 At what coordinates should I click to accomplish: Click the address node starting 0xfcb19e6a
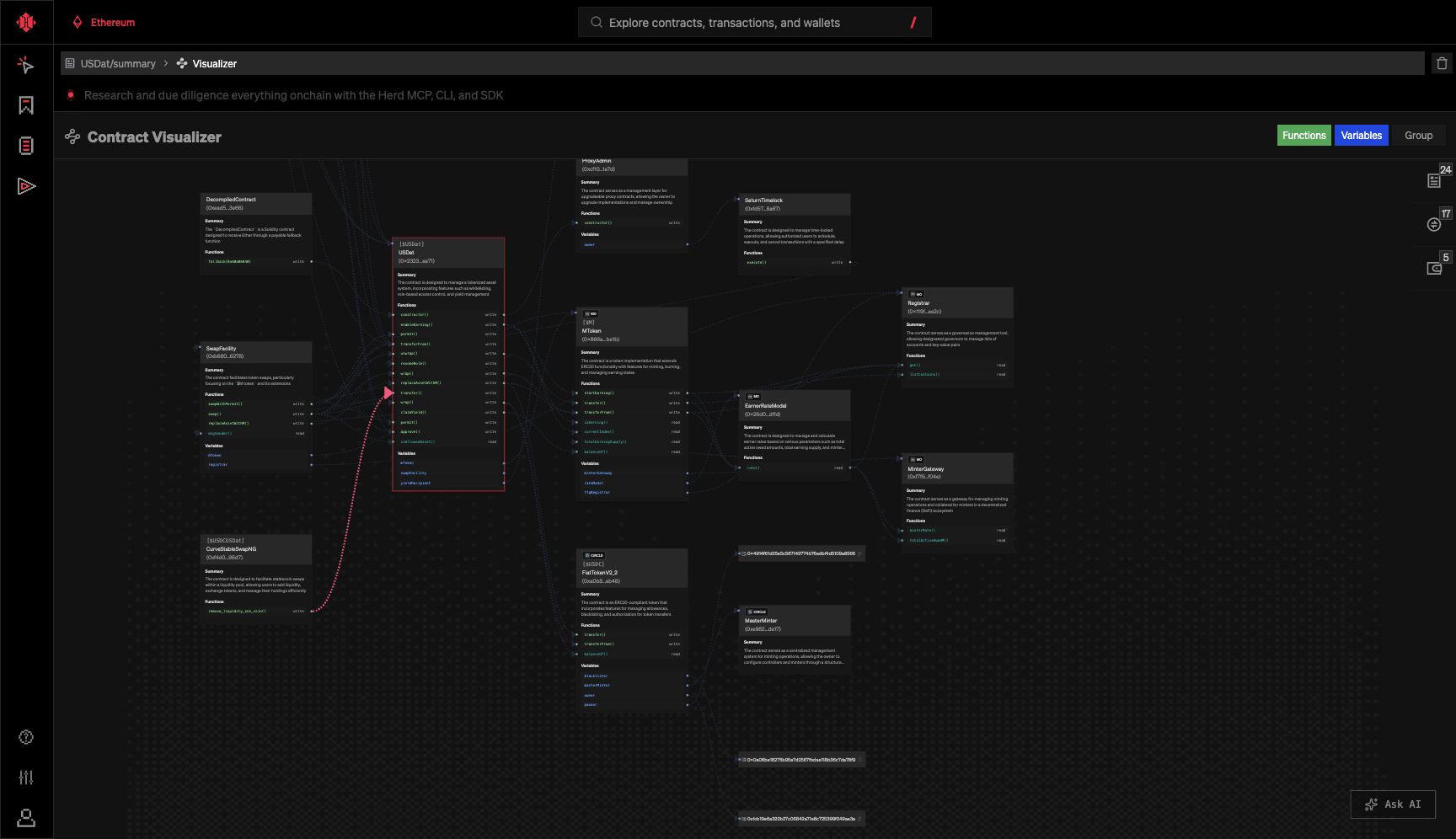pos(800,819)
